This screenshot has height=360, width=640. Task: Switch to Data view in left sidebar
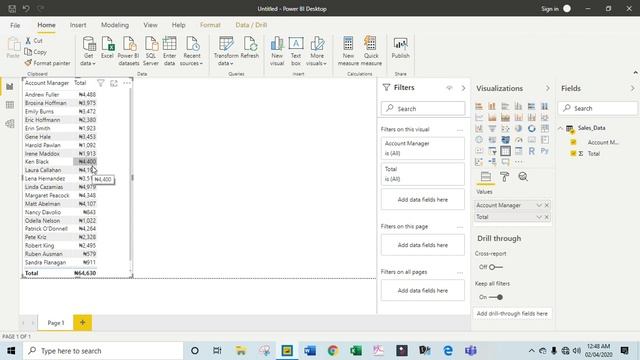10,105
